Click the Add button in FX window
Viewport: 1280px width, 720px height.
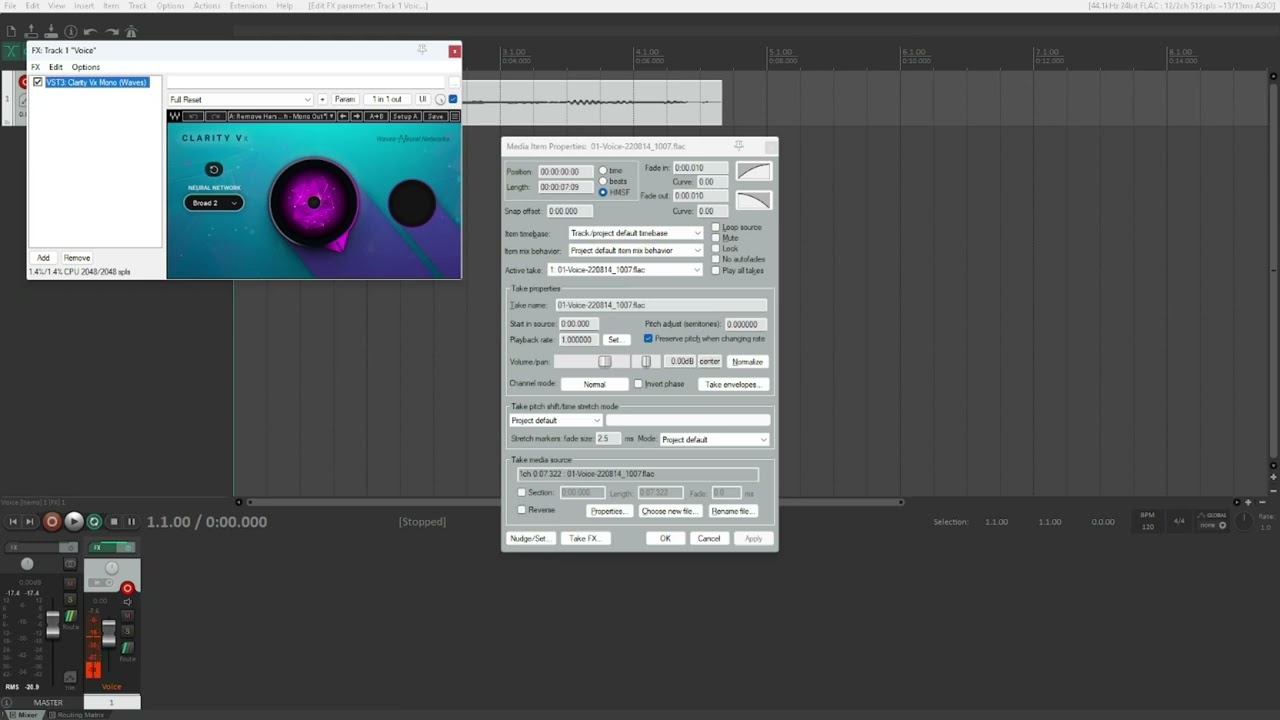pyautogui.click(x=43, y=258)
